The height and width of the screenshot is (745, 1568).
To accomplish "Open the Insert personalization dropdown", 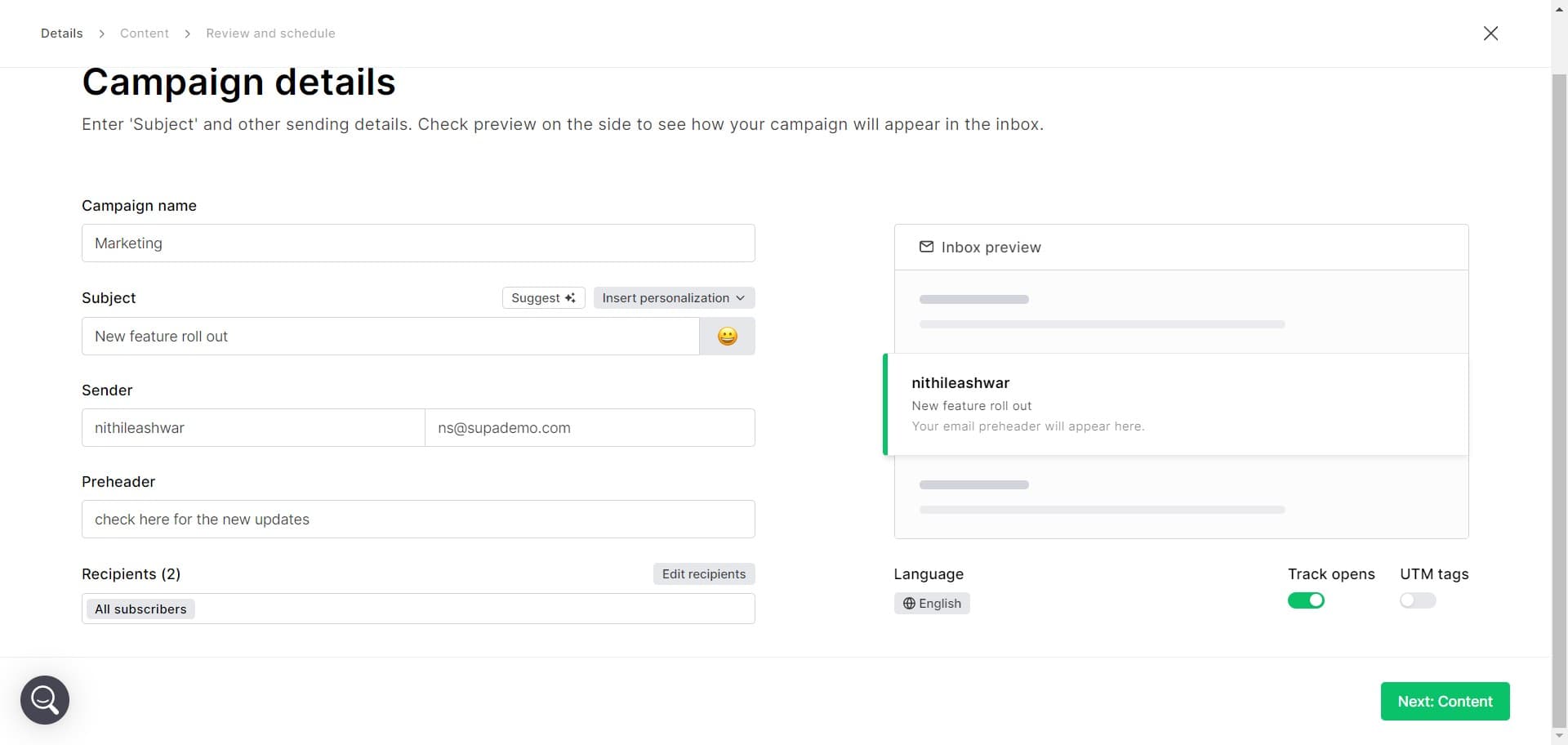I will [x=673, y=297].
